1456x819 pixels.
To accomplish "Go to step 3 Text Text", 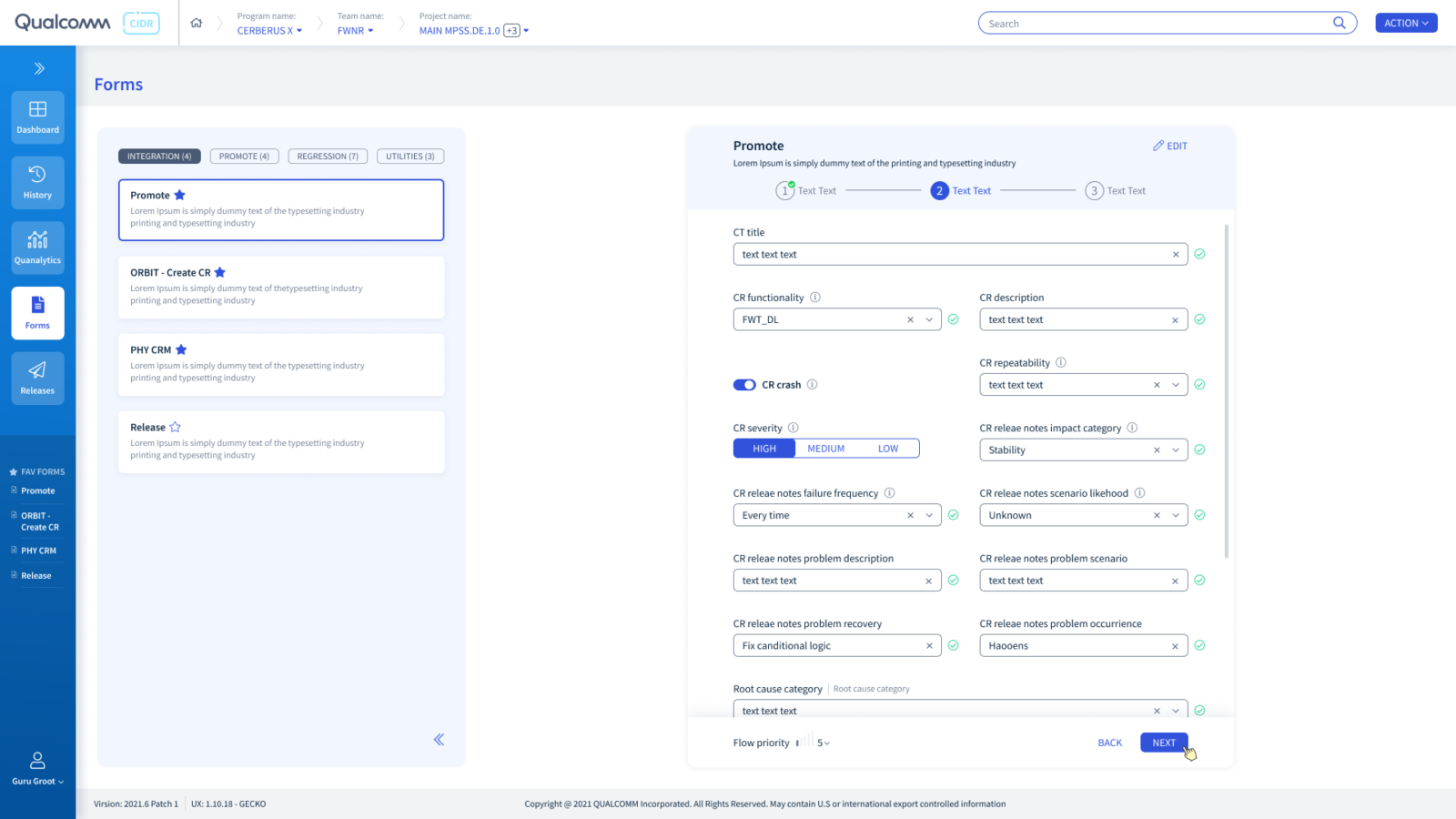I will point(1116,191).
